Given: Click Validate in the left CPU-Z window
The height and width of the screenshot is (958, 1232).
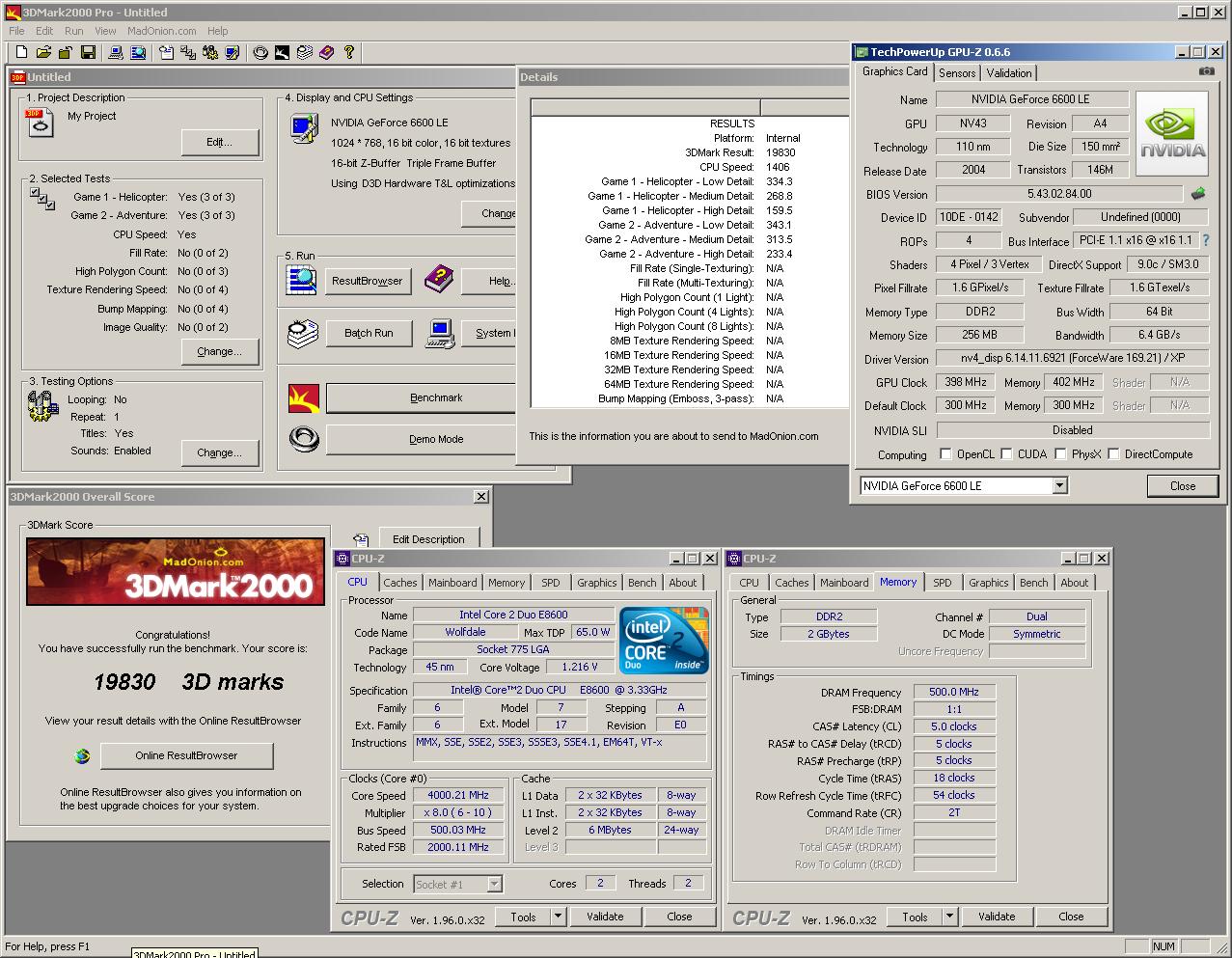Looking at the screenshot, I should pos(605,917).
